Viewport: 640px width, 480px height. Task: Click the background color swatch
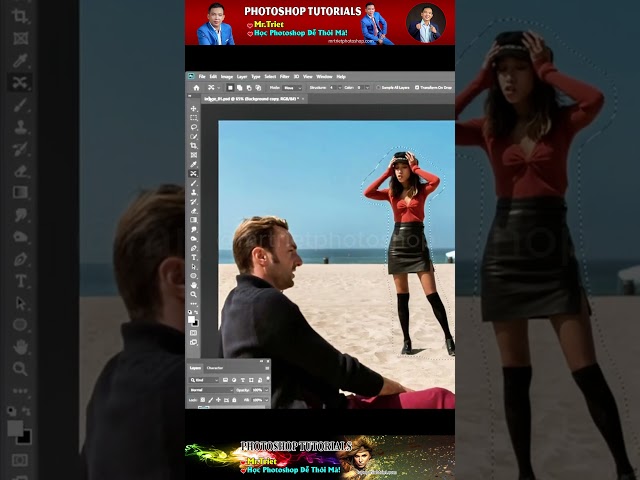click(x=196, y=324)
